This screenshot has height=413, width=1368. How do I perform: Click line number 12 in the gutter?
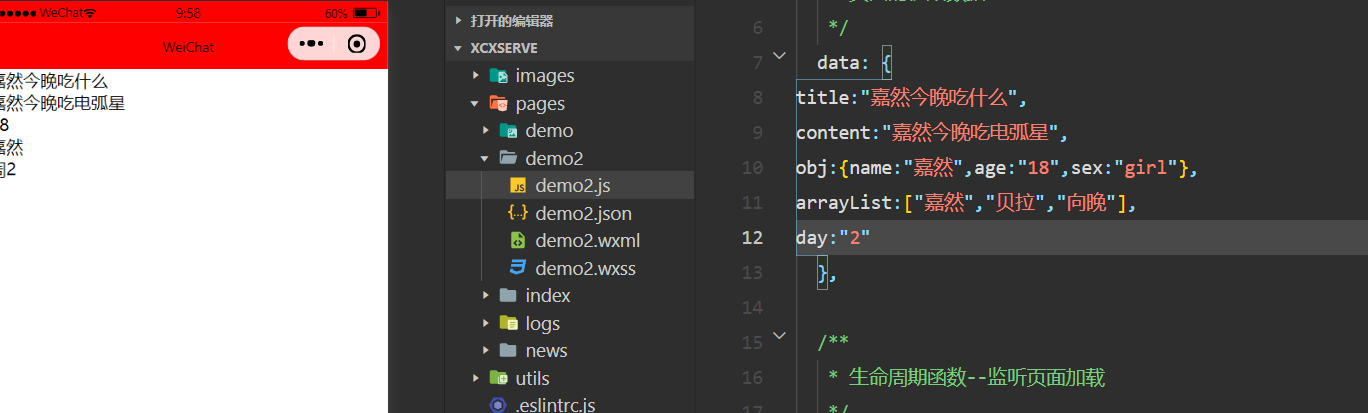(750, 238)
